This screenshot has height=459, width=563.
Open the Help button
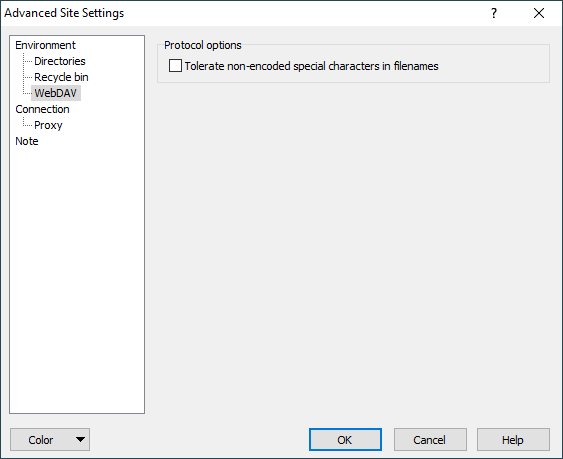point(513,439)
